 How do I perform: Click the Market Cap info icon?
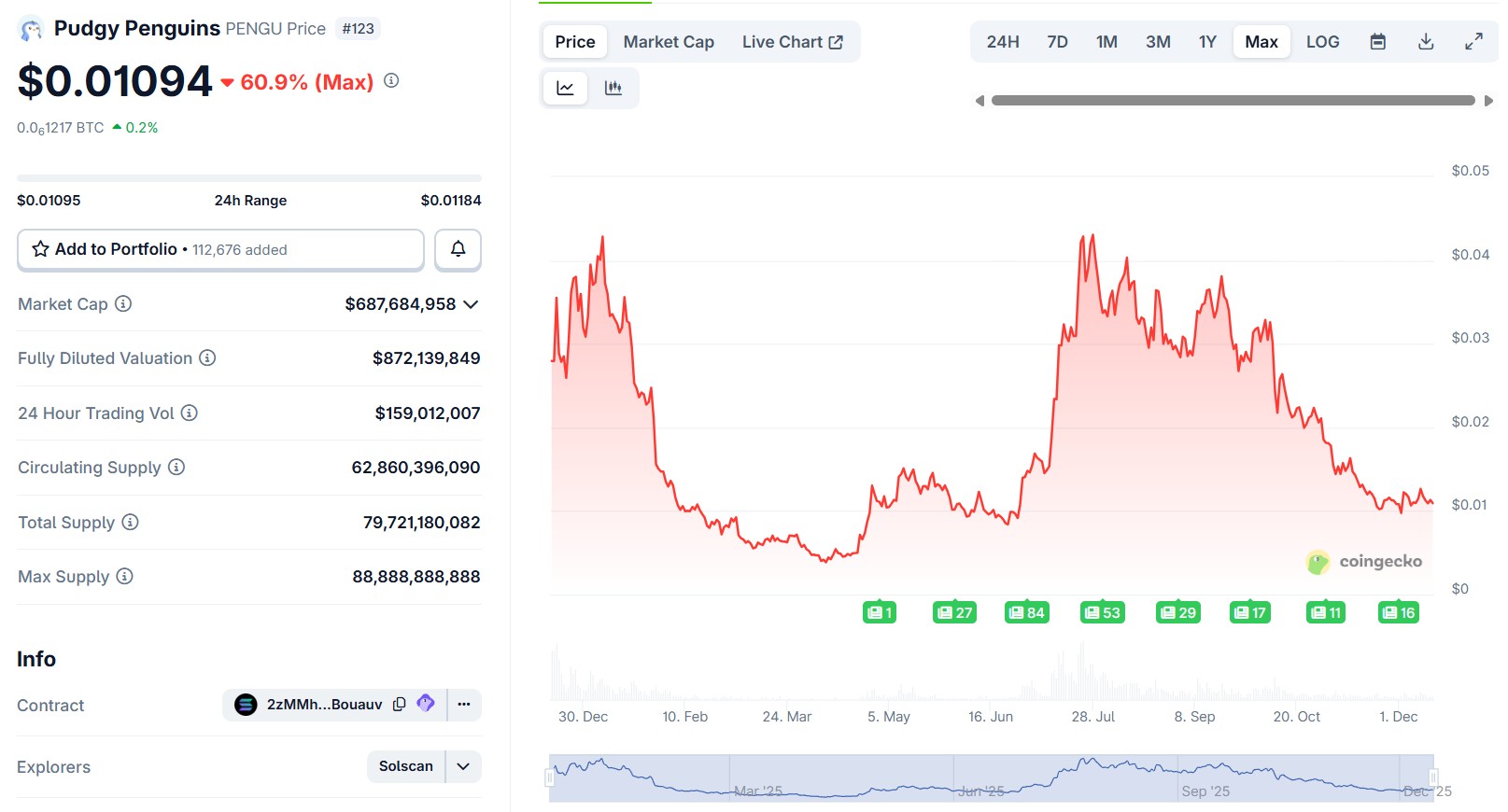[x=123, y=304]
